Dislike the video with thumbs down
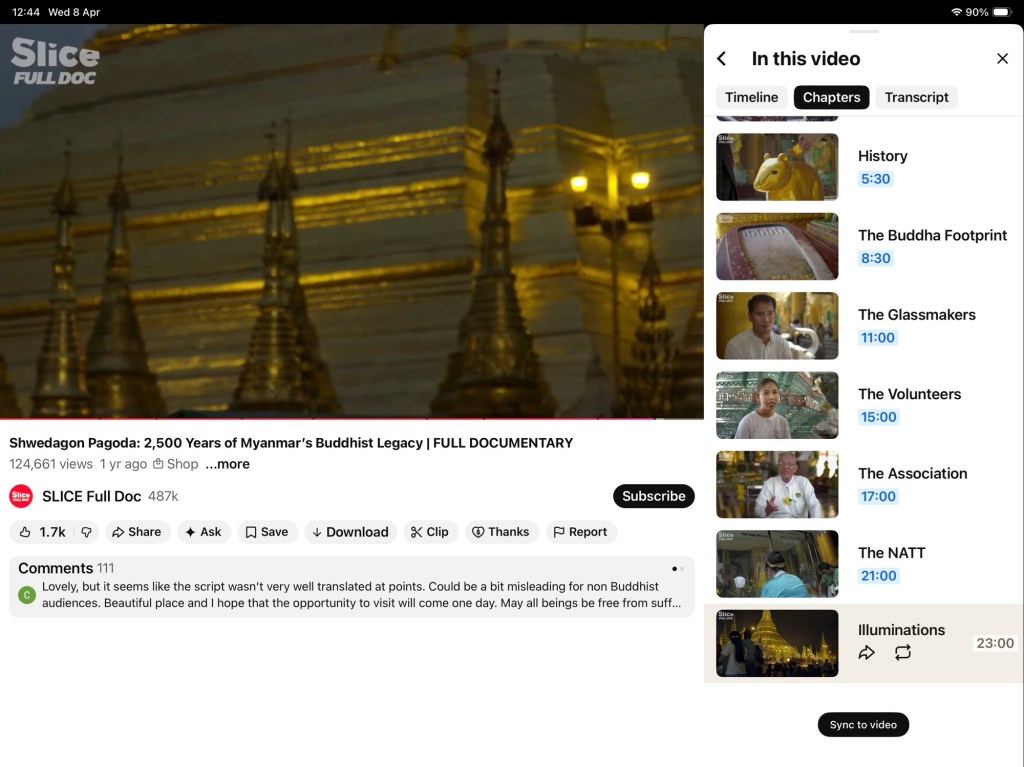The image size is (1024, 767). point(86,532)
